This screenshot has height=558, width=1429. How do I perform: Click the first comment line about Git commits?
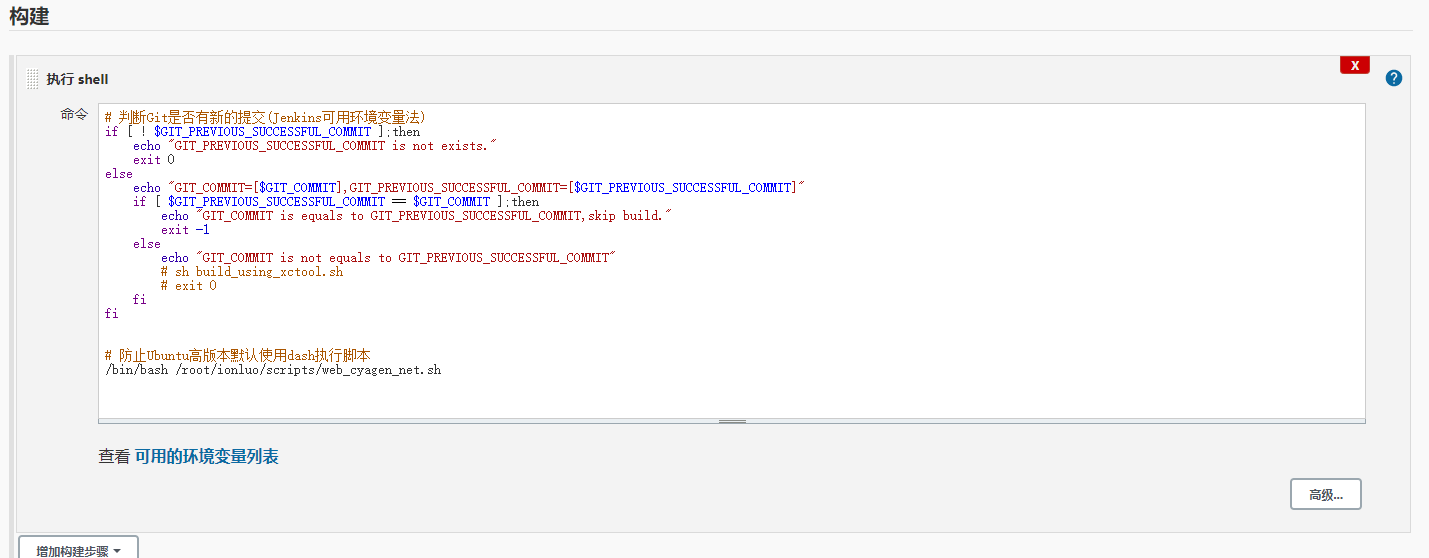pos(265,117)
